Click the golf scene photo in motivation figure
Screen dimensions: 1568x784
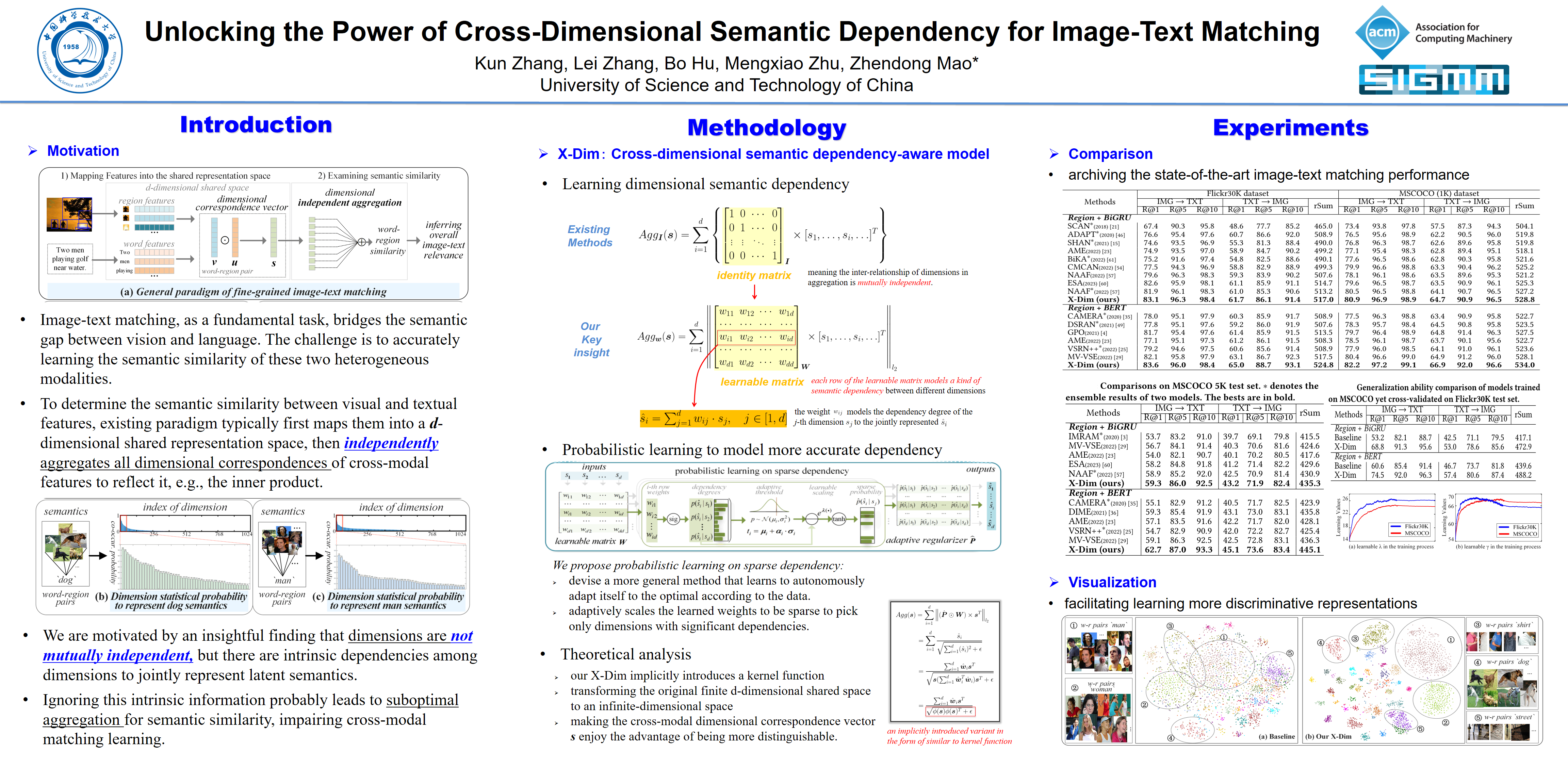pyautogui.click(x=69, y=215)
